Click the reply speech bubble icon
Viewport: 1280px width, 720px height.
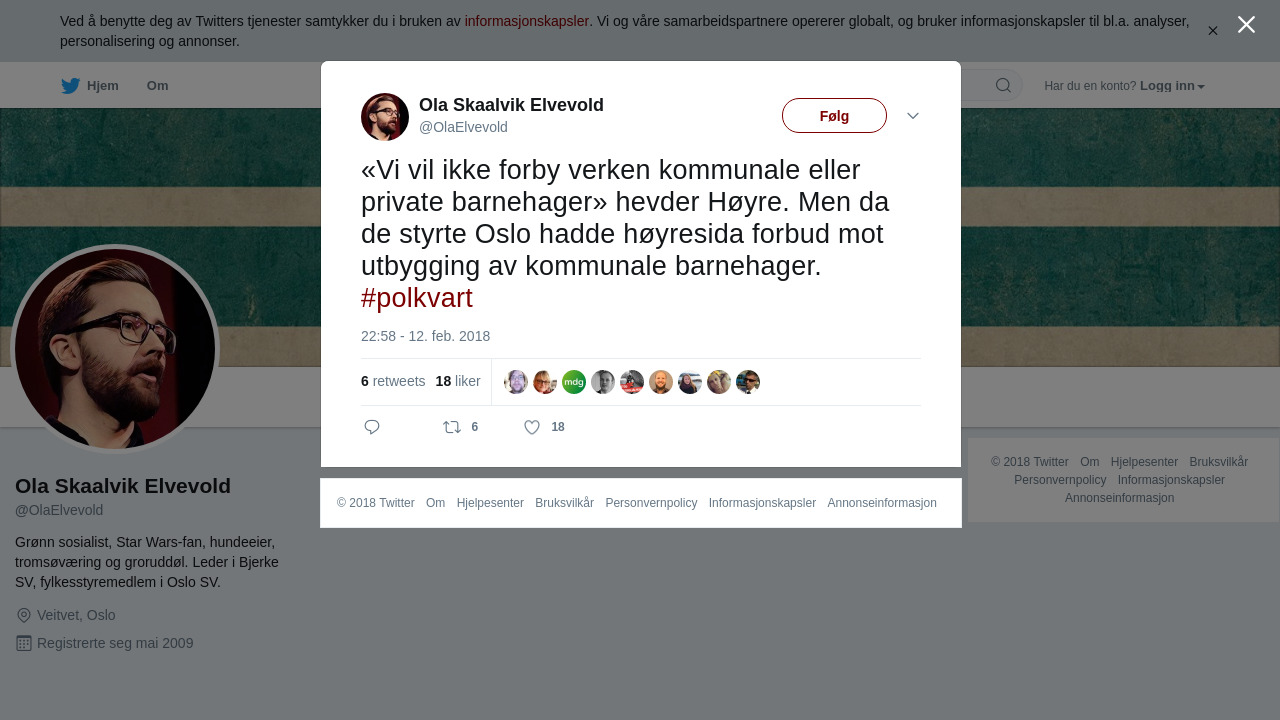[x=372, y=427]
